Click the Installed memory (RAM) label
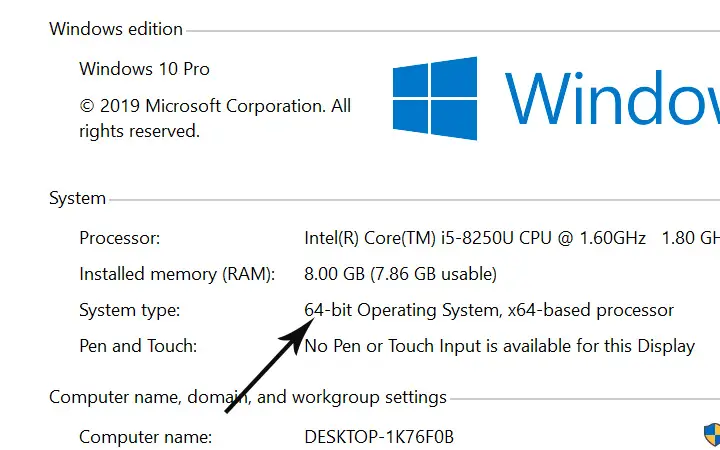 tap(177, 274)
